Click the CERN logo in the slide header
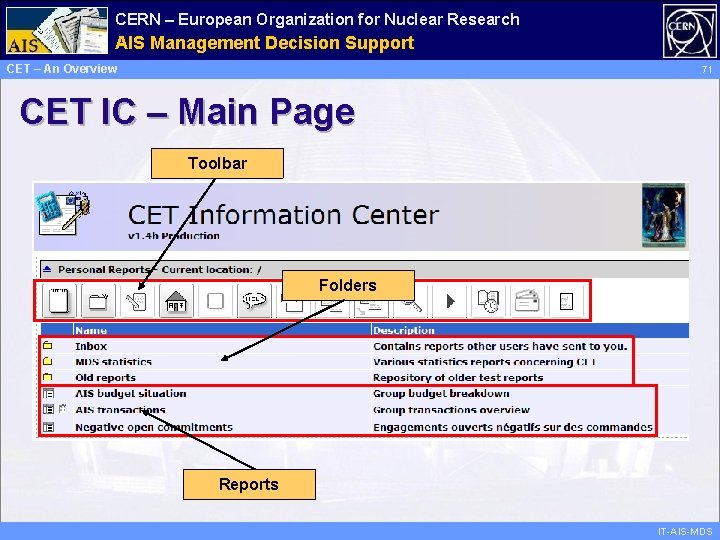 [689, 31]
